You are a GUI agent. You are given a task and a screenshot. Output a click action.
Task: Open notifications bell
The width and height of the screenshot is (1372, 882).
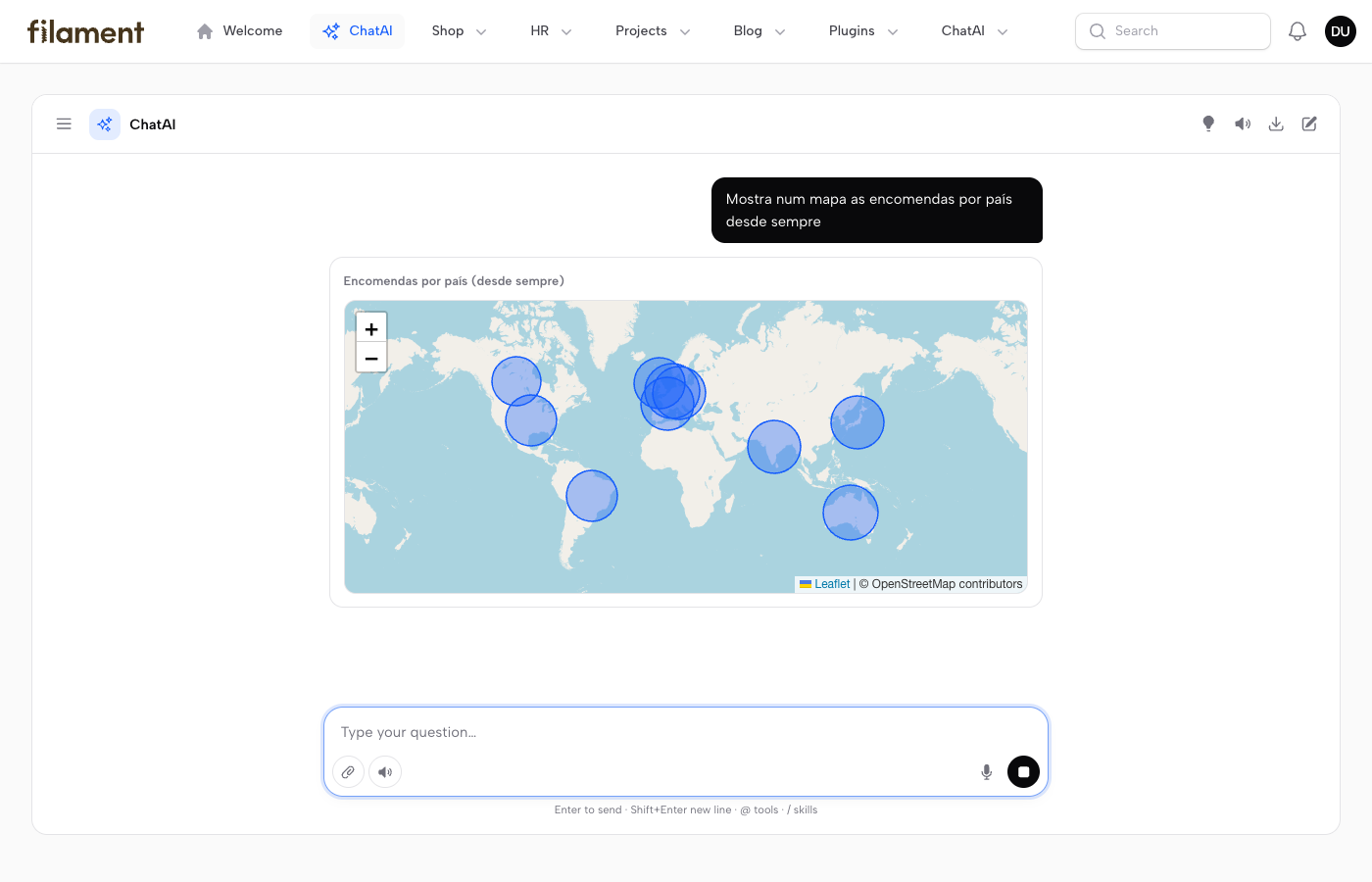point(1298,31)
